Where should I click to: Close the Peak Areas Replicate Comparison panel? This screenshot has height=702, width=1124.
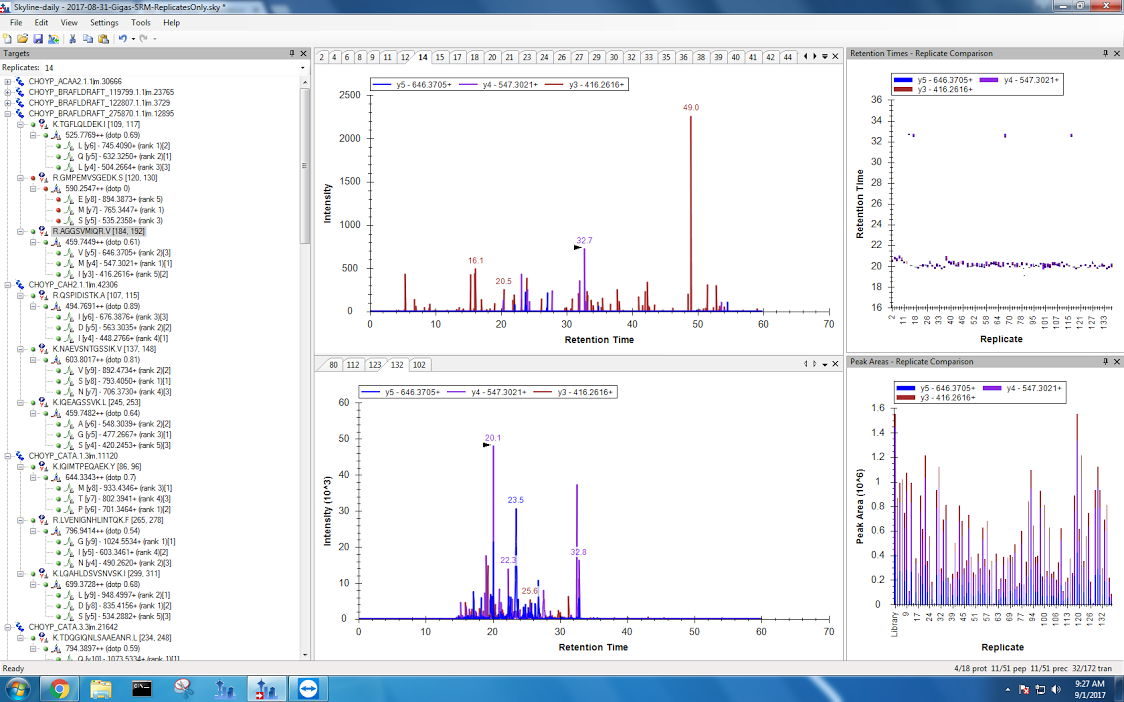point(1117,361)
